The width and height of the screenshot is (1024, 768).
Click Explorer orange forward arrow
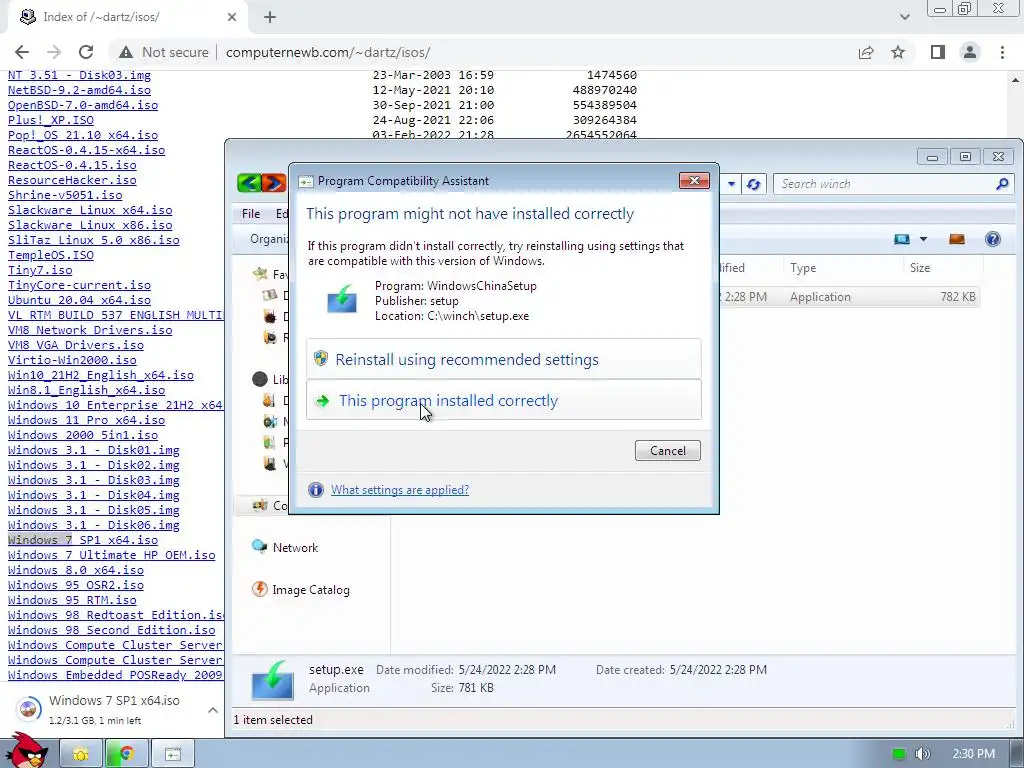click(274, 183)
